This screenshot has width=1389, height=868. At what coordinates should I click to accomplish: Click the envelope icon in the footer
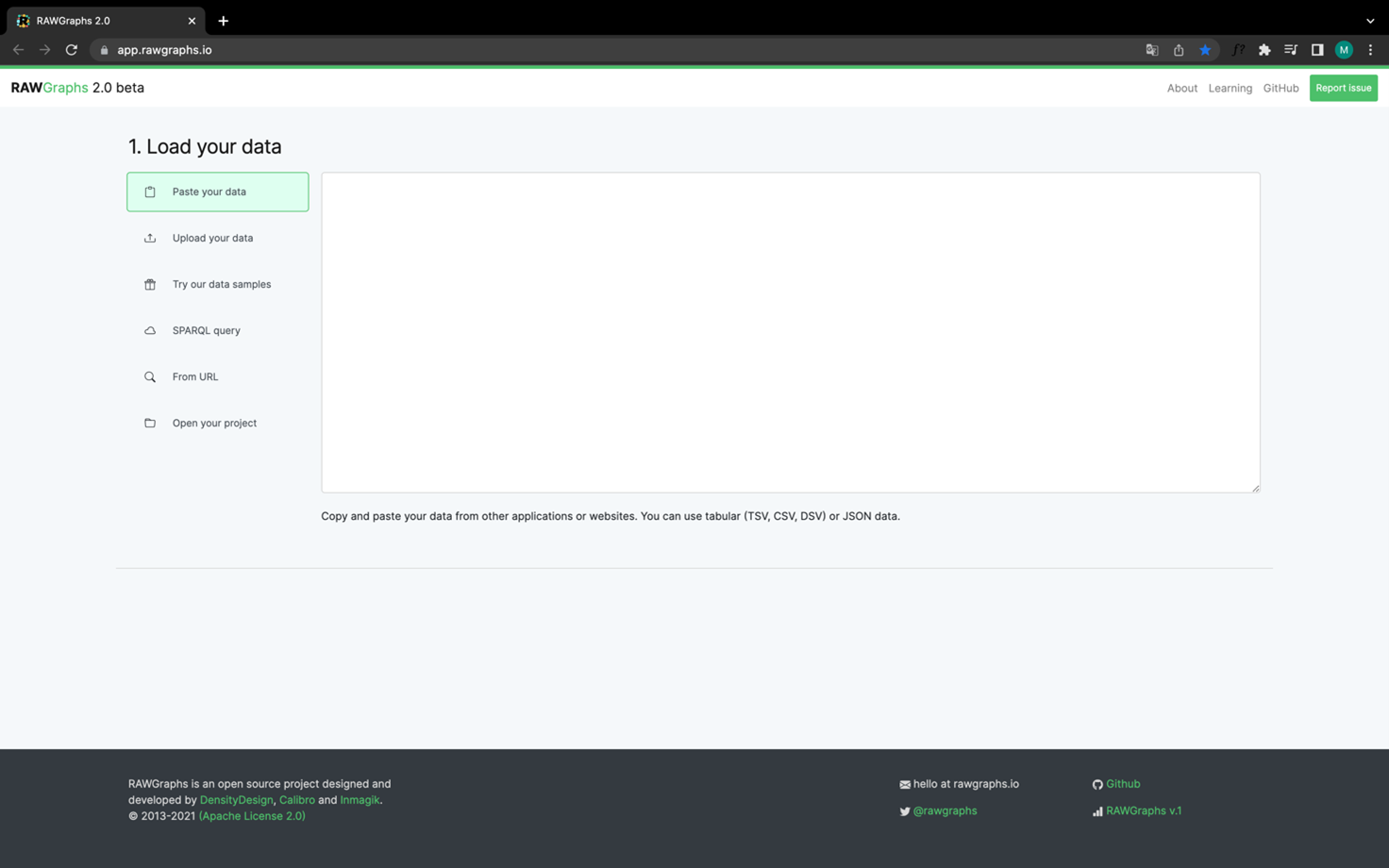coord(905,784)
